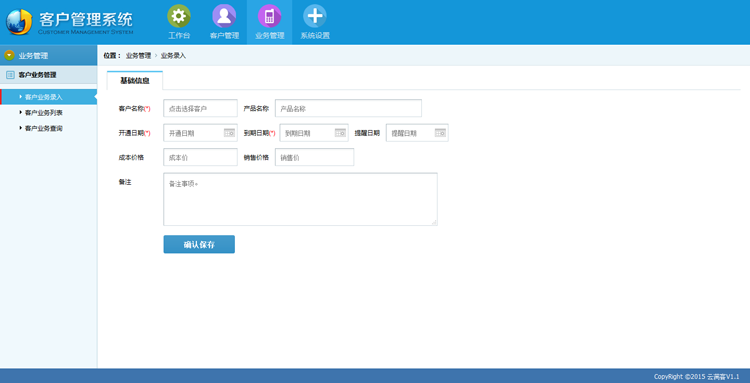Open the 客户管理 person icon

pos(224,16)
